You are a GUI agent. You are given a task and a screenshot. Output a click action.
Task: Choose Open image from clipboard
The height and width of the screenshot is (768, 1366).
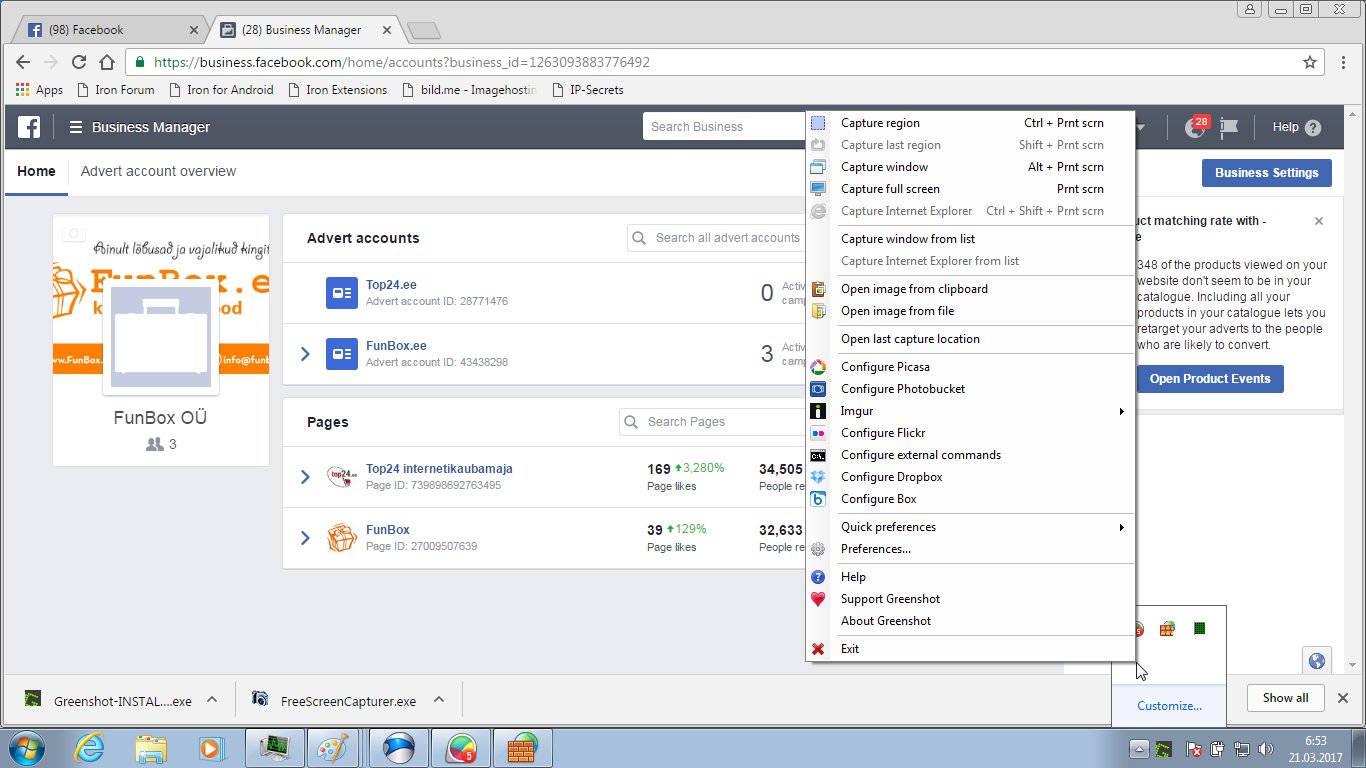[970, 289]
